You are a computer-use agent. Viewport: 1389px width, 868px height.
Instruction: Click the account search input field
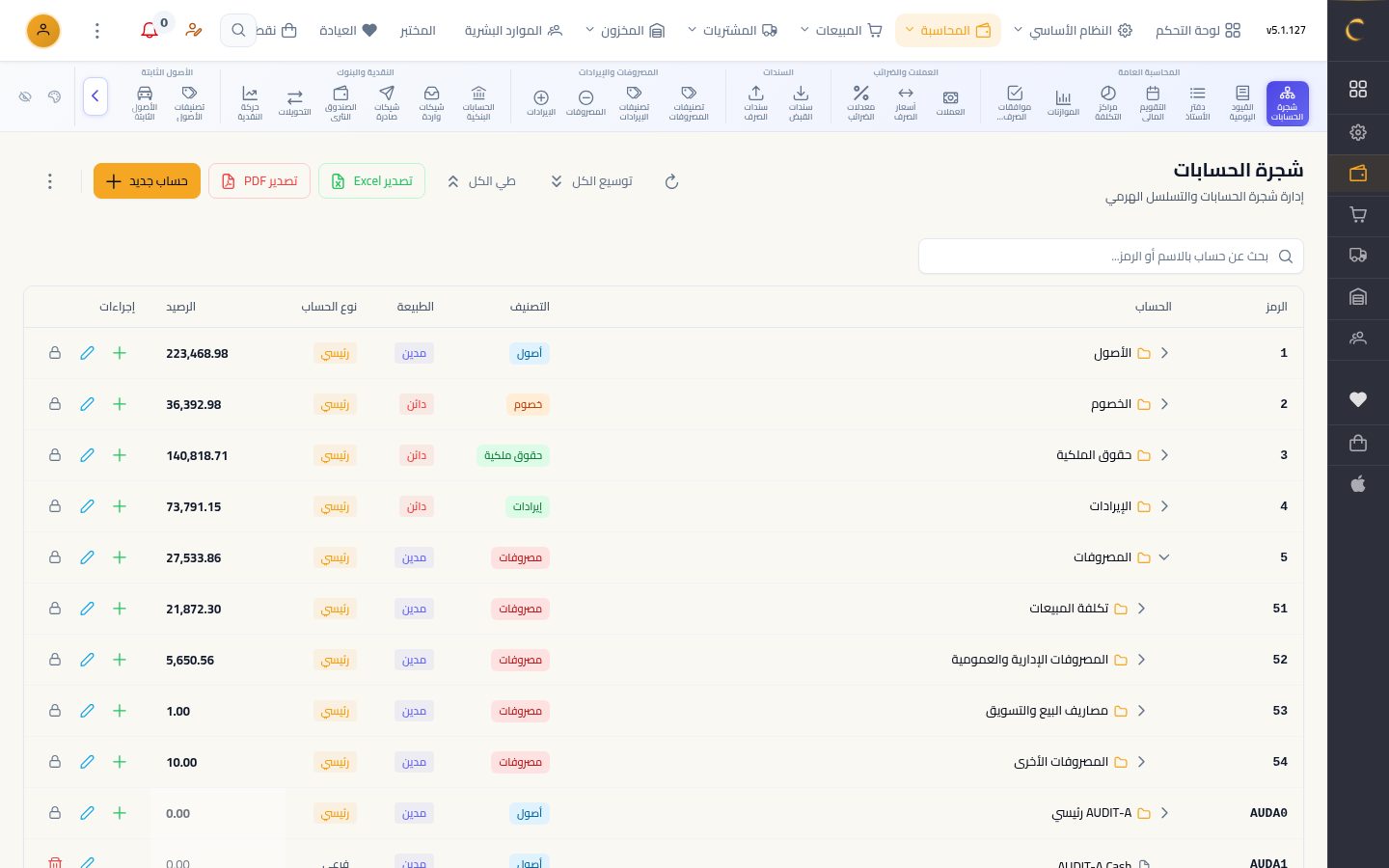[x=1111, y=257]
